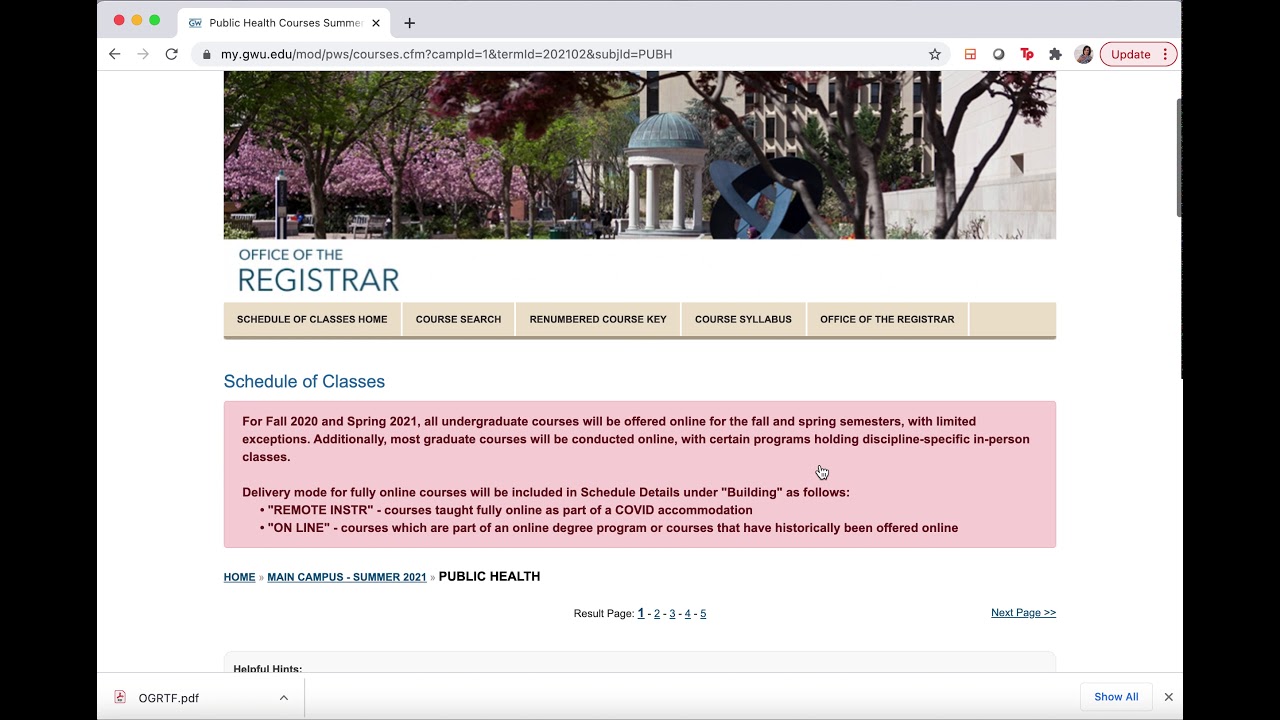This screenshot has height=720, width=1280.
Task: Click Show All downloads
Action: (1116, 697)
